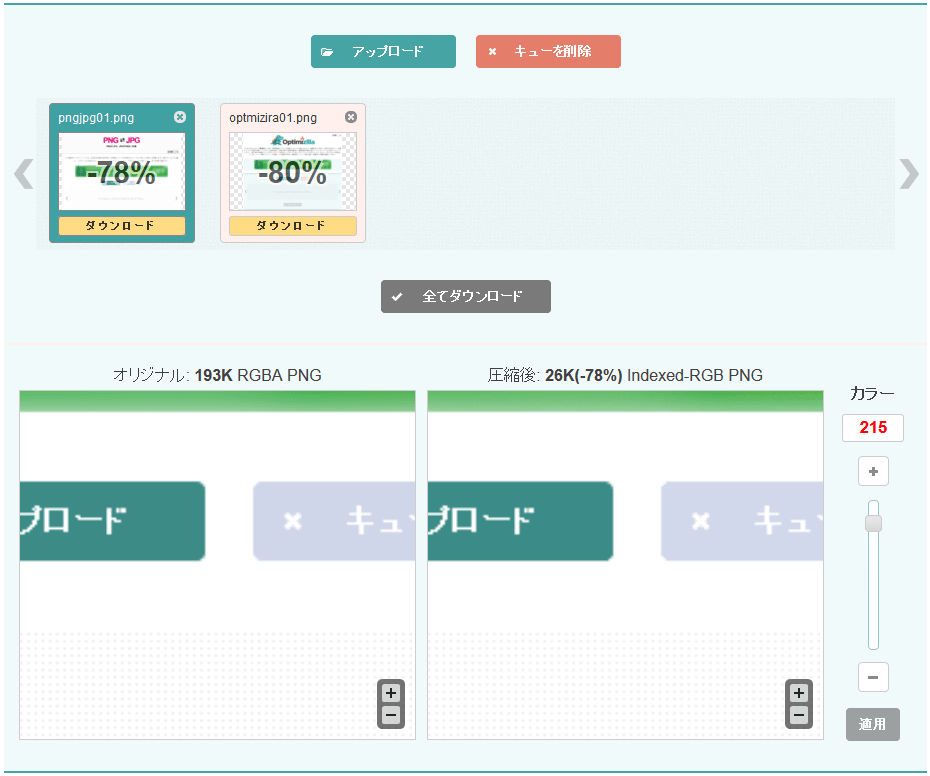Remove optmizira01.png from the queue

pyautogui.click(x=350, y=117)
